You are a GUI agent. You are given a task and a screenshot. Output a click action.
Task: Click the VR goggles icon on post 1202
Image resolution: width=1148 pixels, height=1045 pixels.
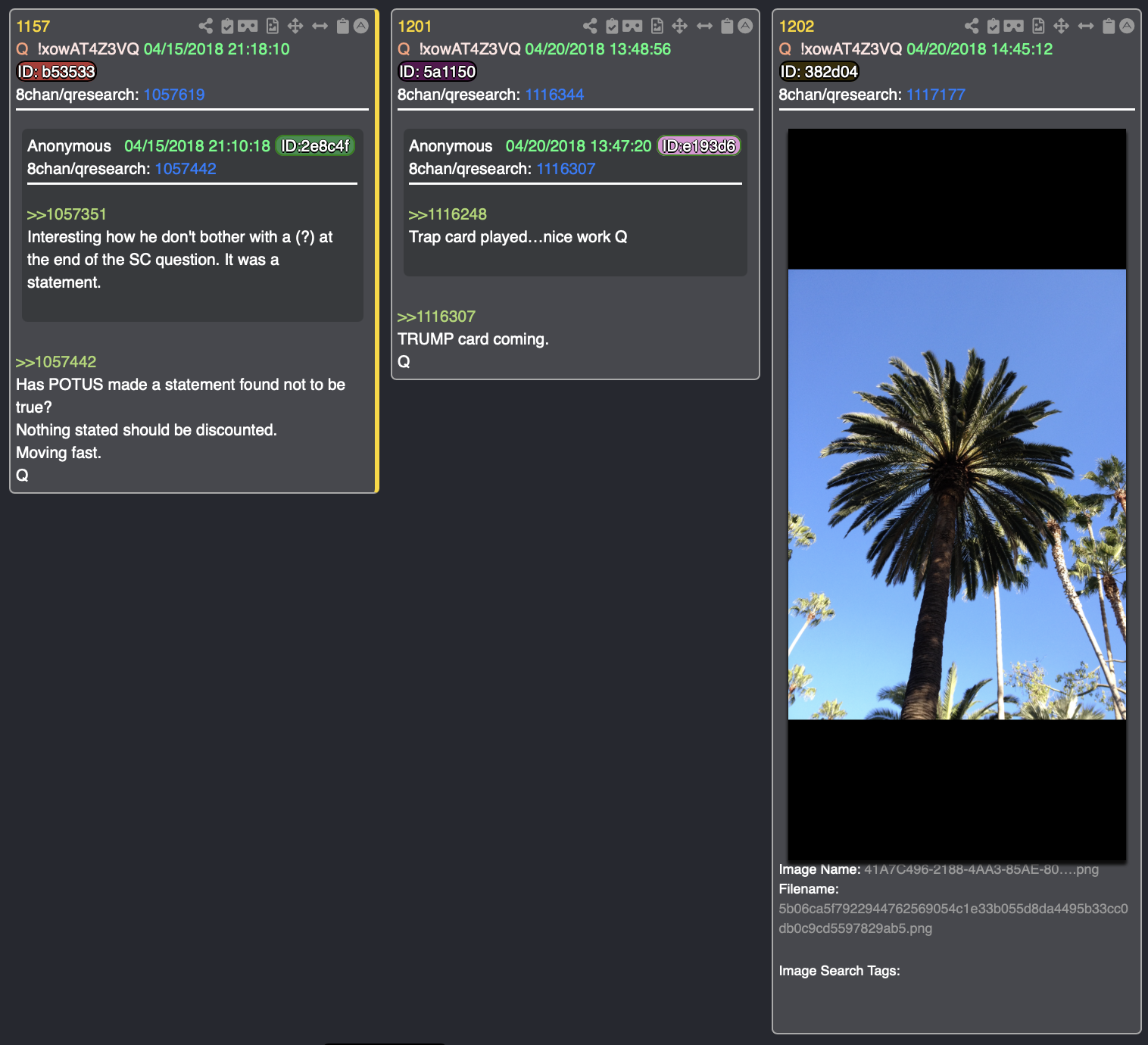pyautogui.click(x=1014, y=27)
